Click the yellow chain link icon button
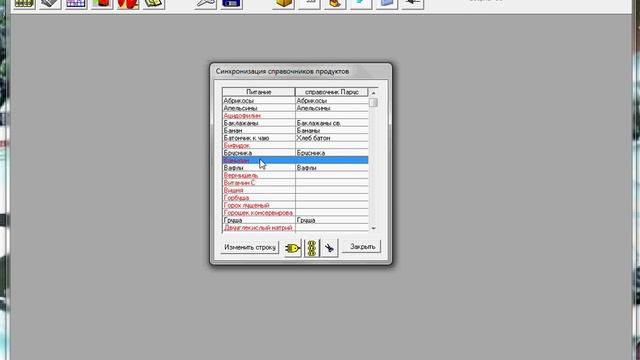The width and height of the screenshot is (640, 360). point(311,248)
